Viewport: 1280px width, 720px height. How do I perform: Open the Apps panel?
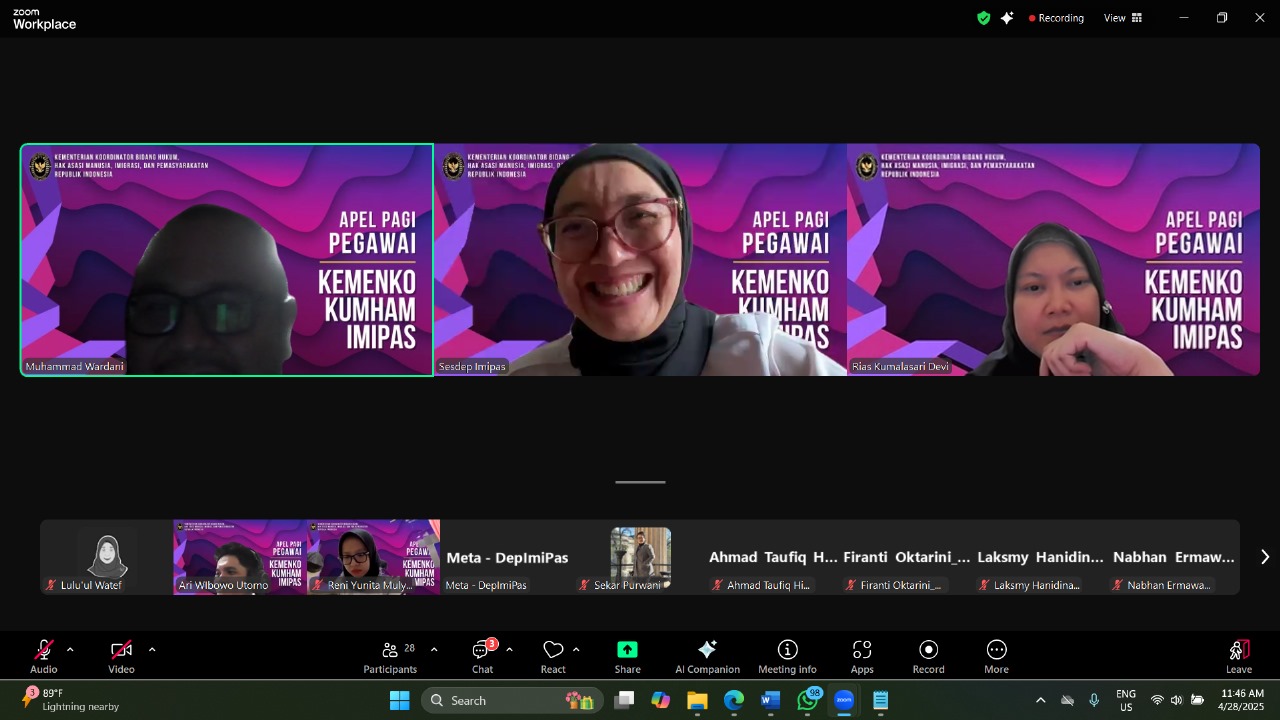point(862,656)
